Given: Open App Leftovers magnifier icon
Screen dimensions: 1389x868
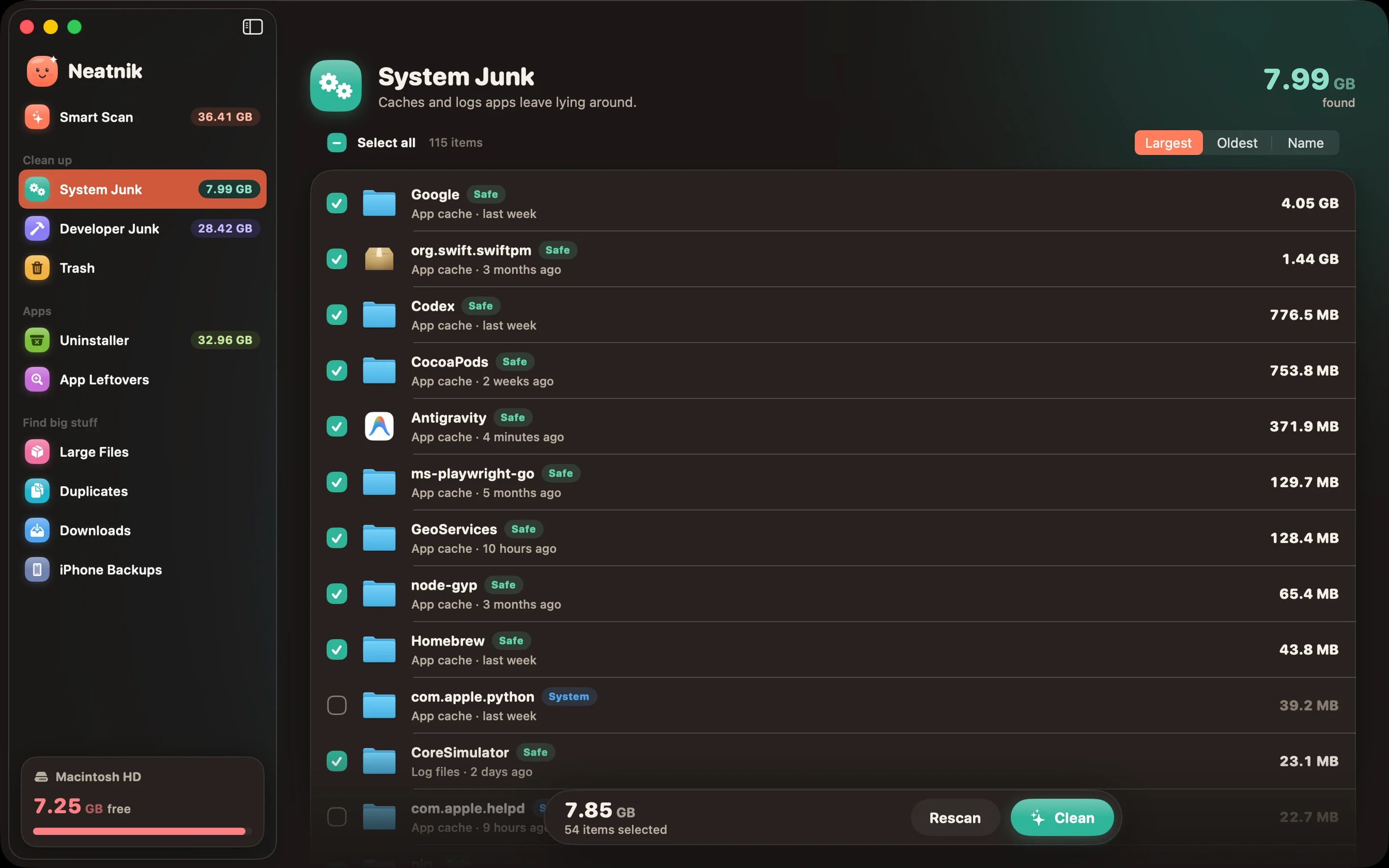Looking at the screenshot, I should point(37,380).
